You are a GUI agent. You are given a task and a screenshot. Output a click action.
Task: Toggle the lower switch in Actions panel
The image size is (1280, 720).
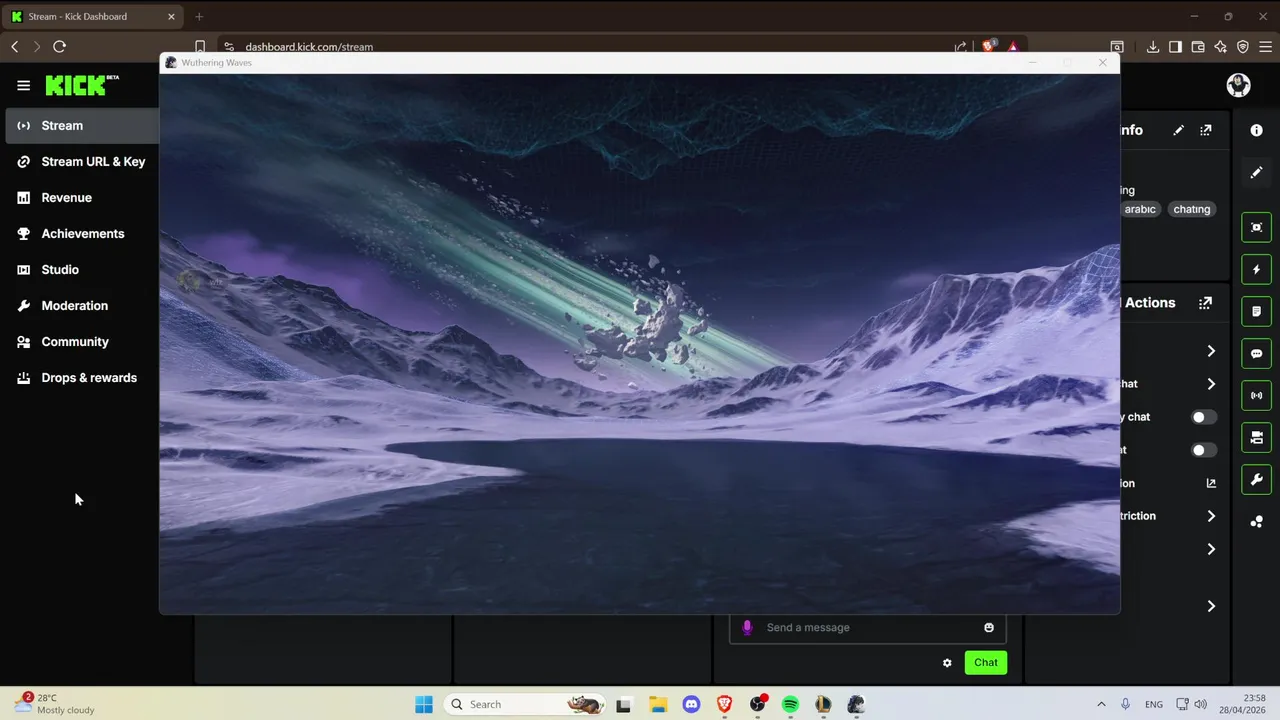click(x=1204, y=450)
